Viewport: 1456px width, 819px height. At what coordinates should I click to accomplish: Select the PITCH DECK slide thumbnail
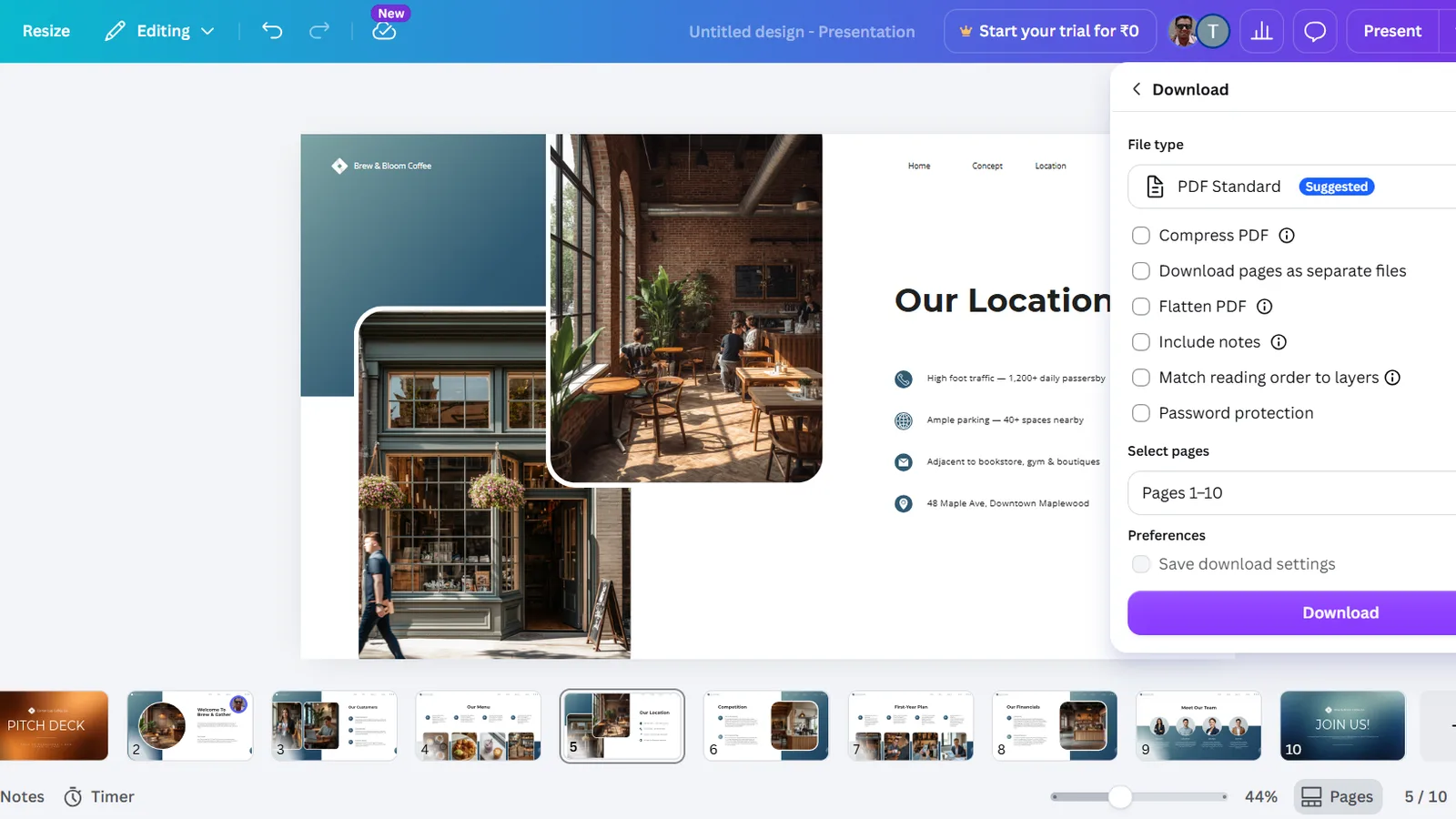point(54,725)
